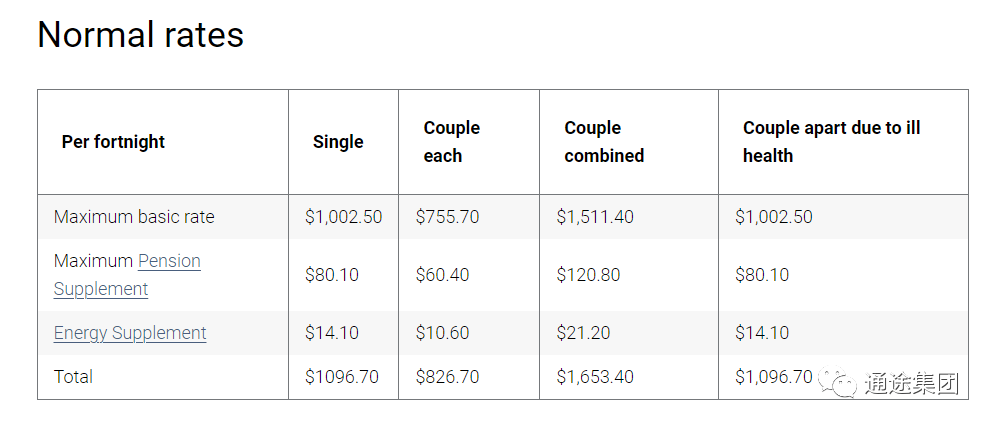Image resolution: width=992 pixels, height=427 pixels.
Task: Click the Couple combined column header
Action: pos(604,142)
